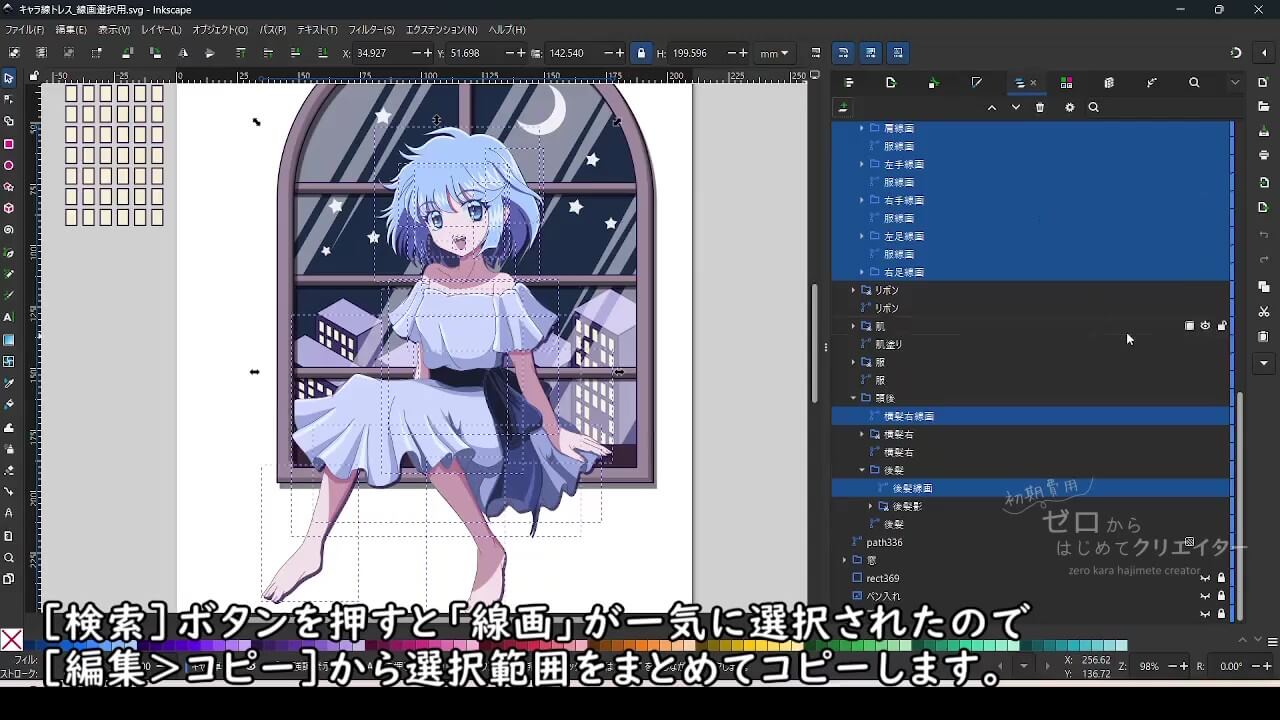This screenshot has width=1280, height=720.
Task: Select the Text tool in toolbox
Action: tap(9, 317)
